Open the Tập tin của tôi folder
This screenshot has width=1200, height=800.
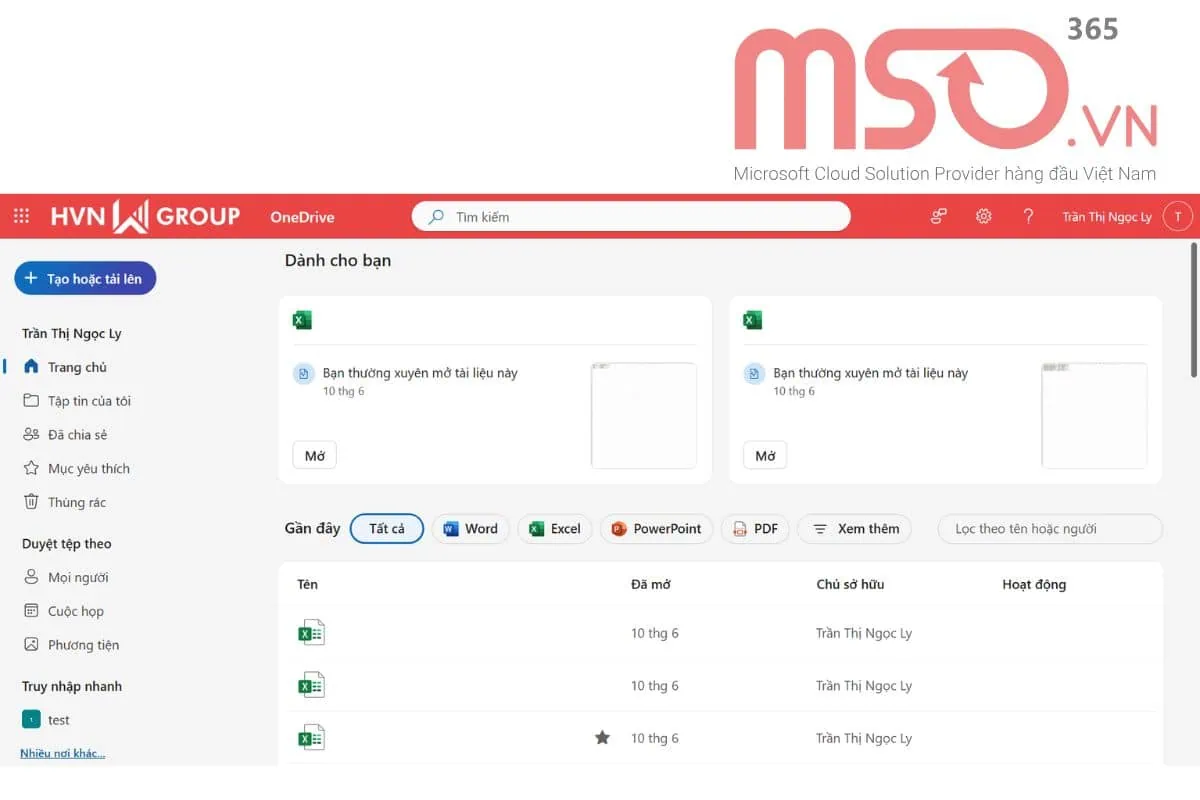coord(88,401)
